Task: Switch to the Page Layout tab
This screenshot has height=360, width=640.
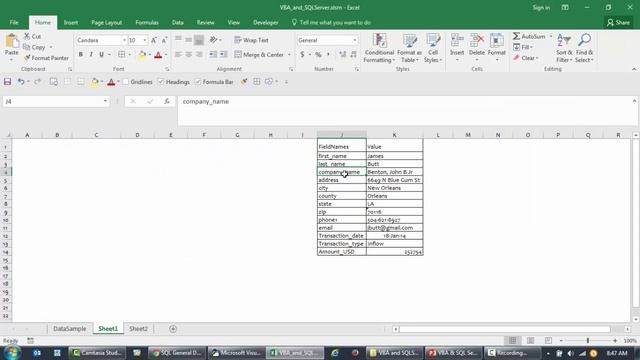Action: pyautogui.click(x=107, y=22)
